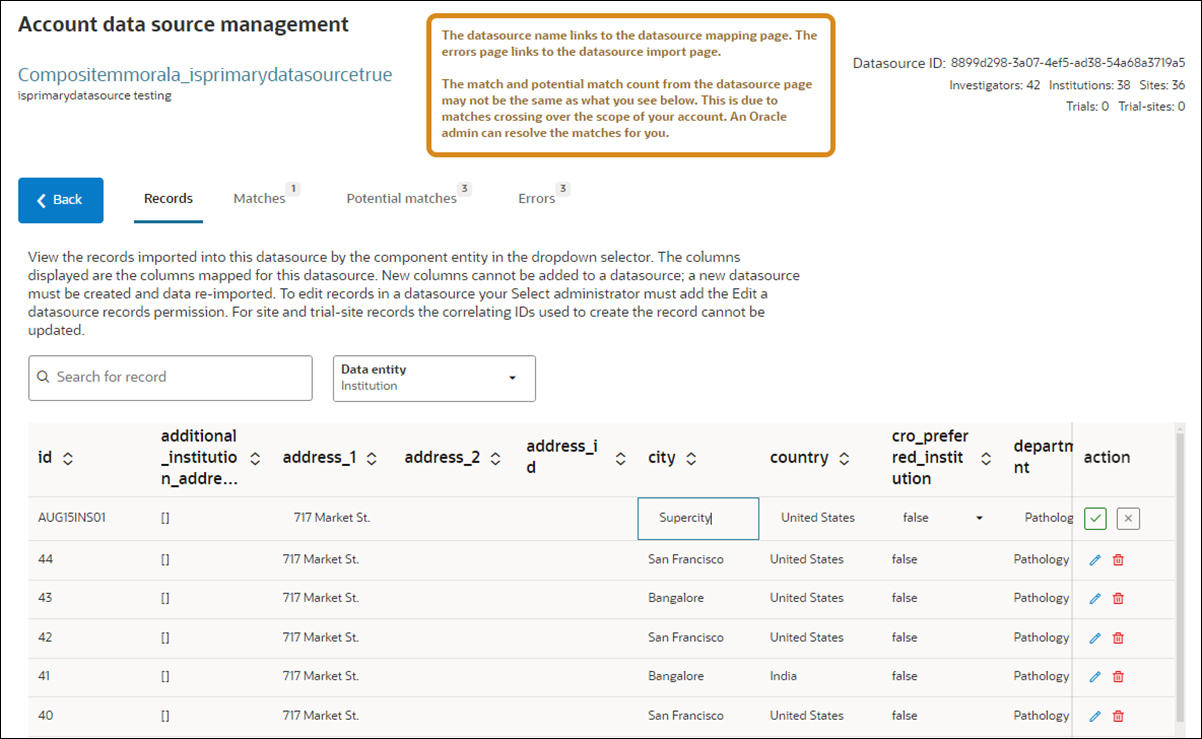The image size is (1202, 739).
Task: Click United States country in row 42
Action: pyautogui.click(x=807, y=638)
